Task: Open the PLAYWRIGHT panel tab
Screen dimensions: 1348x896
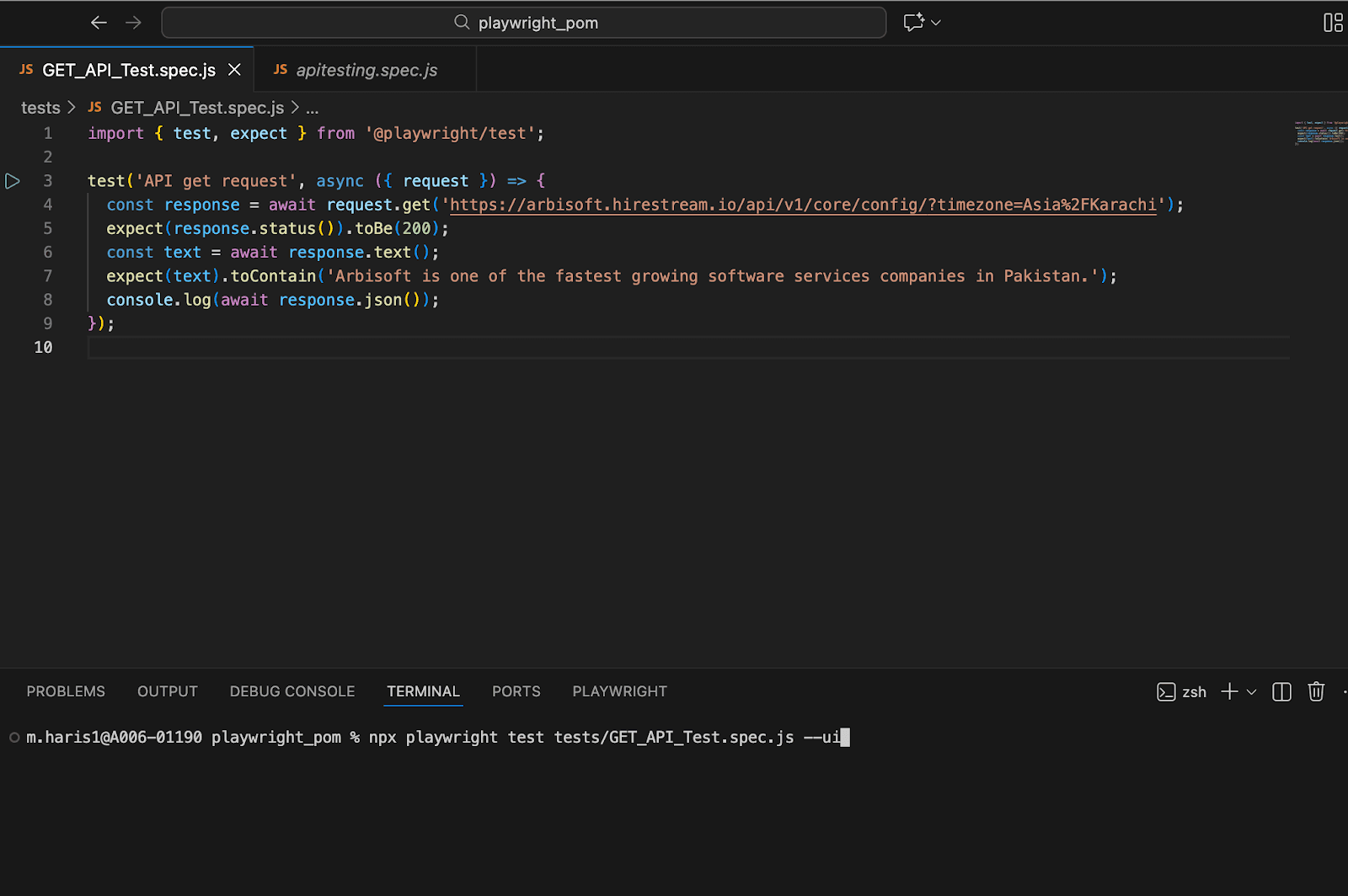Action: (620, 691)
